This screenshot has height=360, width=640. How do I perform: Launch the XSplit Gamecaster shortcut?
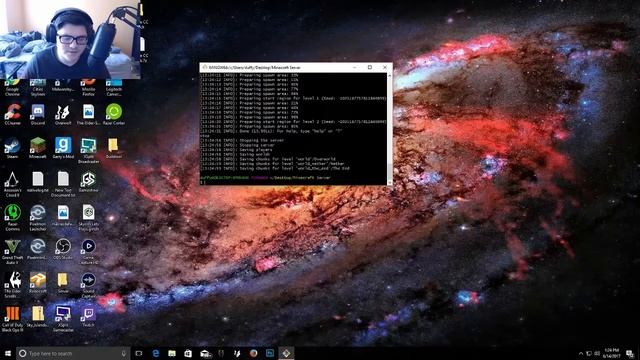[x=63, y=319]
